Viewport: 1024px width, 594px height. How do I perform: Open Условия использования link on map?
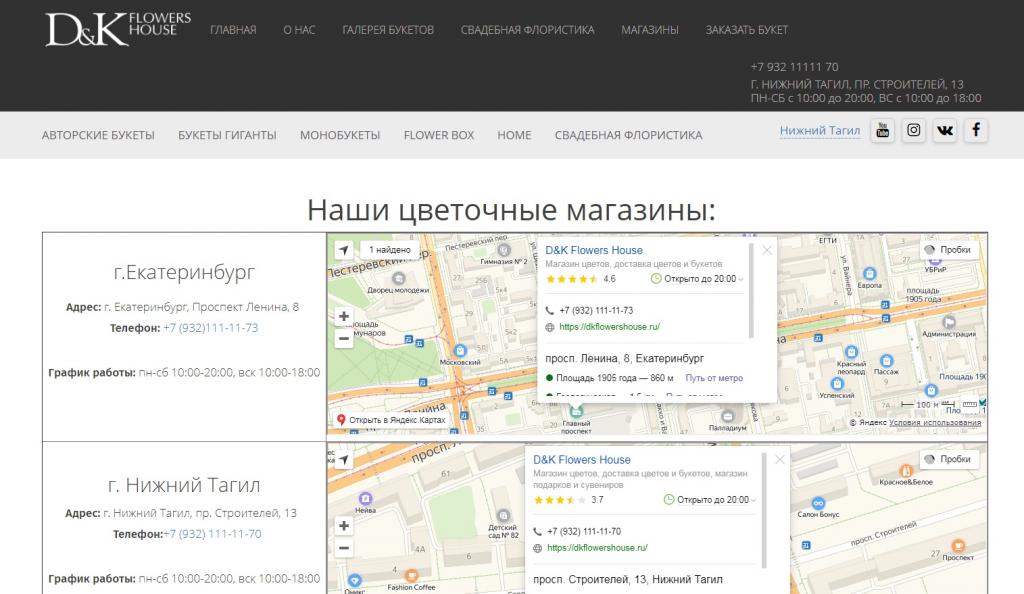pyautogui.click(x=935, y=422)
